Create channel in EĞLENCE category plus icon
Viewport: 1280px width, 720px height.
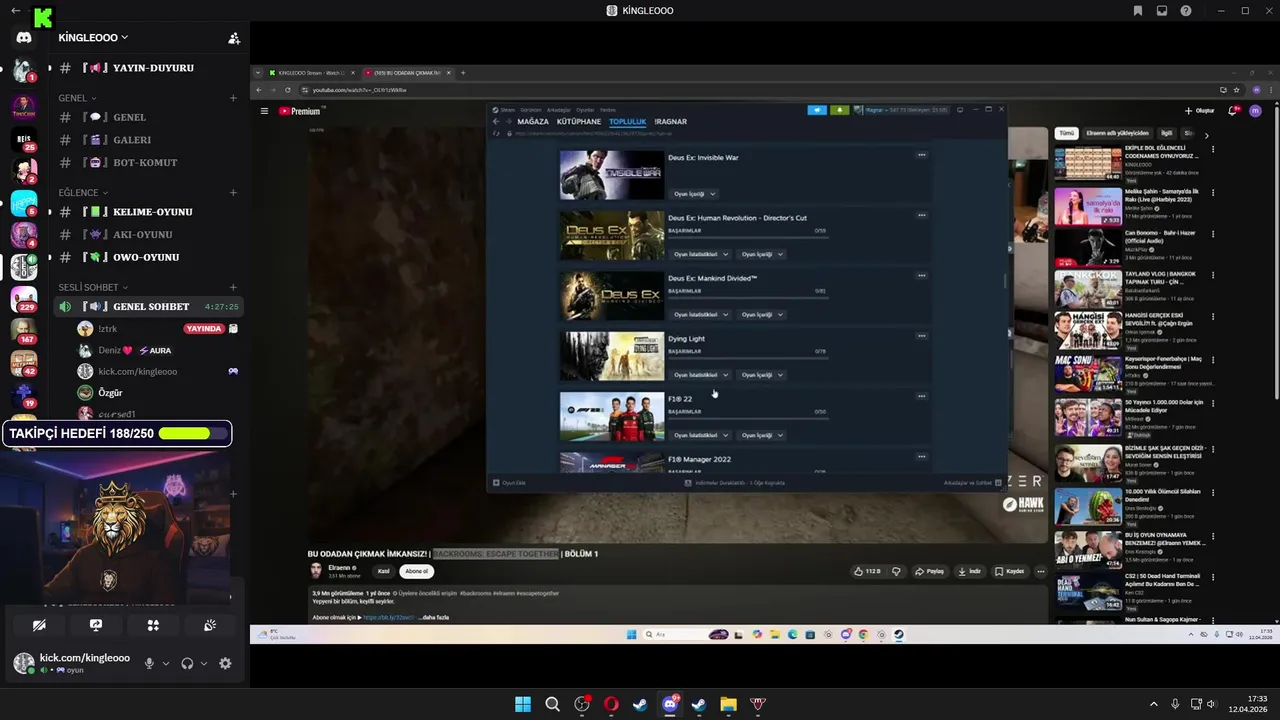point(233,193)
